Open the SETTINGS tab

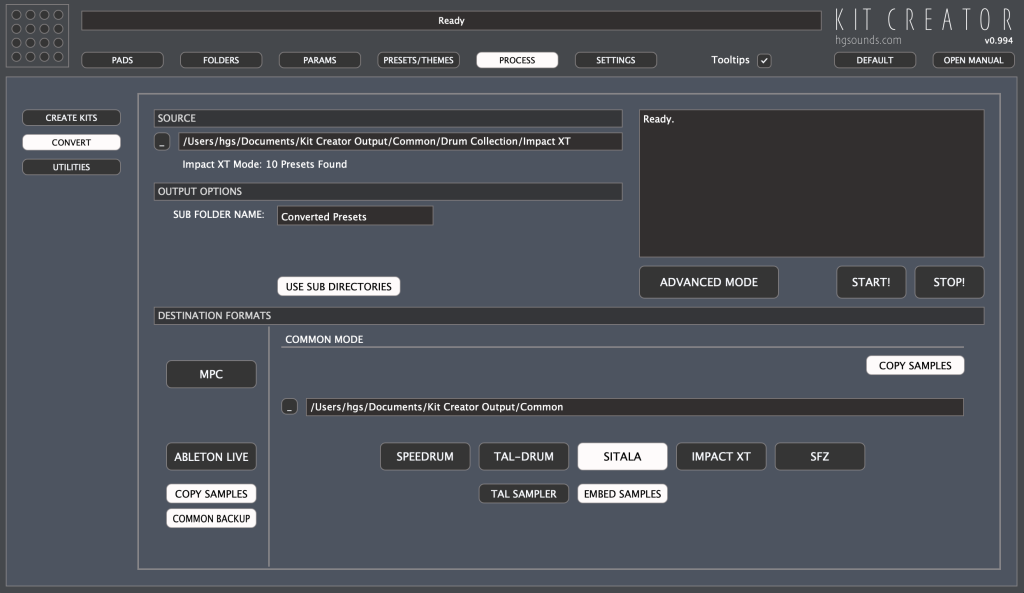click(615, 60)
